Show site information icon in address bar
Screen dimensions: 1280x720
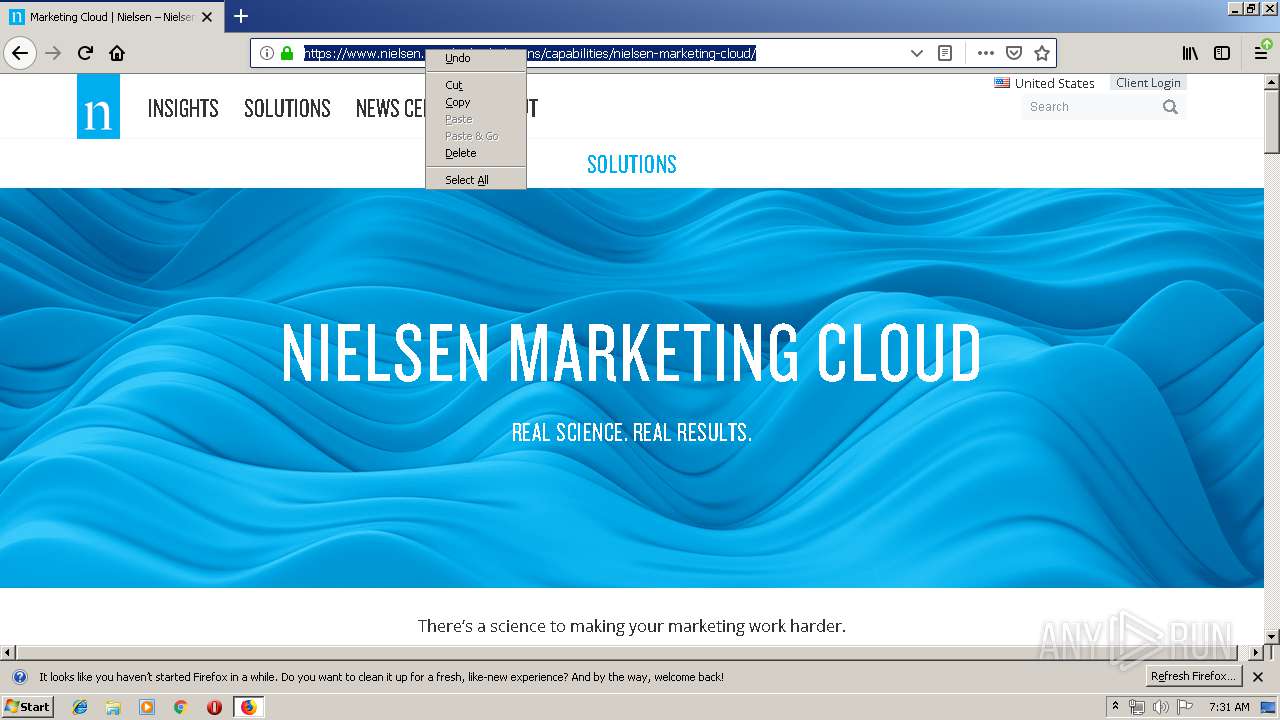click(267, 53)
